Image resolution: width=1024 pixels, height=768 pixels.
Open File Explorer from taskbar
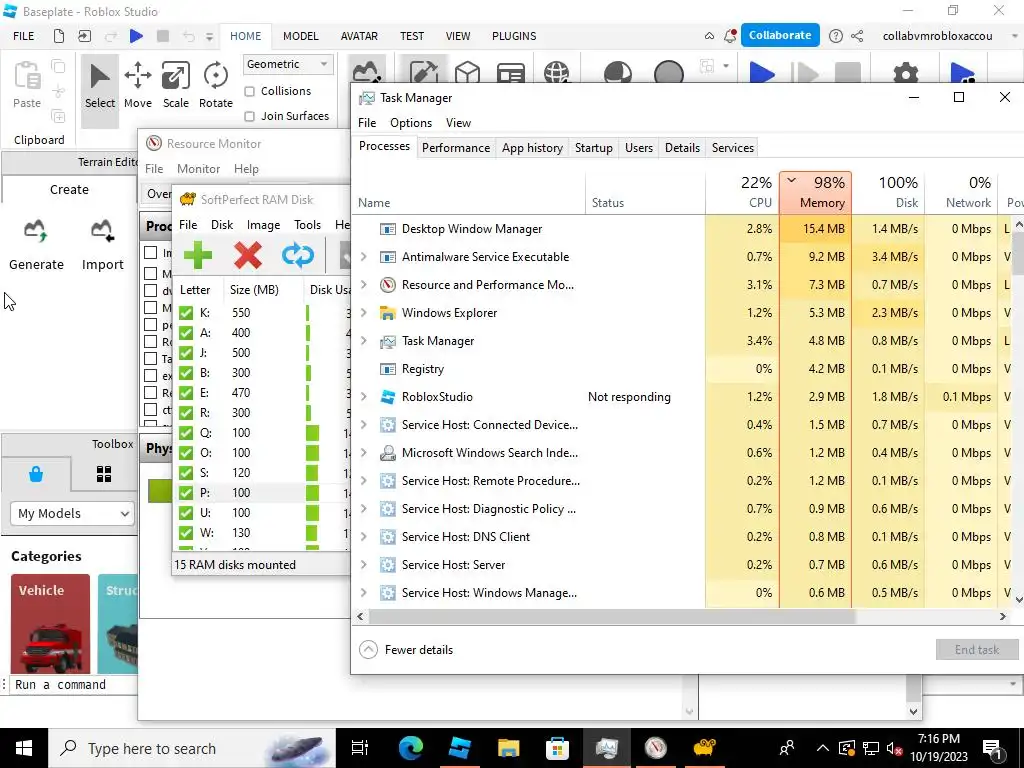click(508, 747)
